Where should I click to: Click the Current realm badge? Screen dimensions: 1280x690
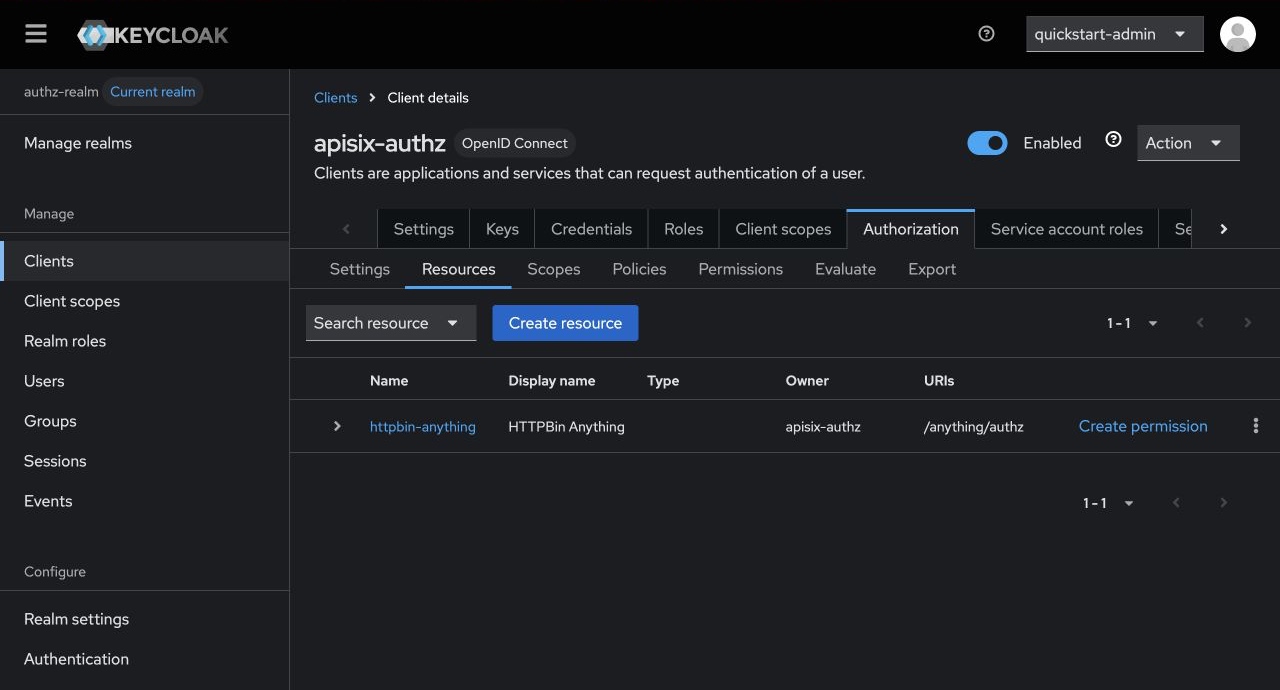click(x=153, y=92)
